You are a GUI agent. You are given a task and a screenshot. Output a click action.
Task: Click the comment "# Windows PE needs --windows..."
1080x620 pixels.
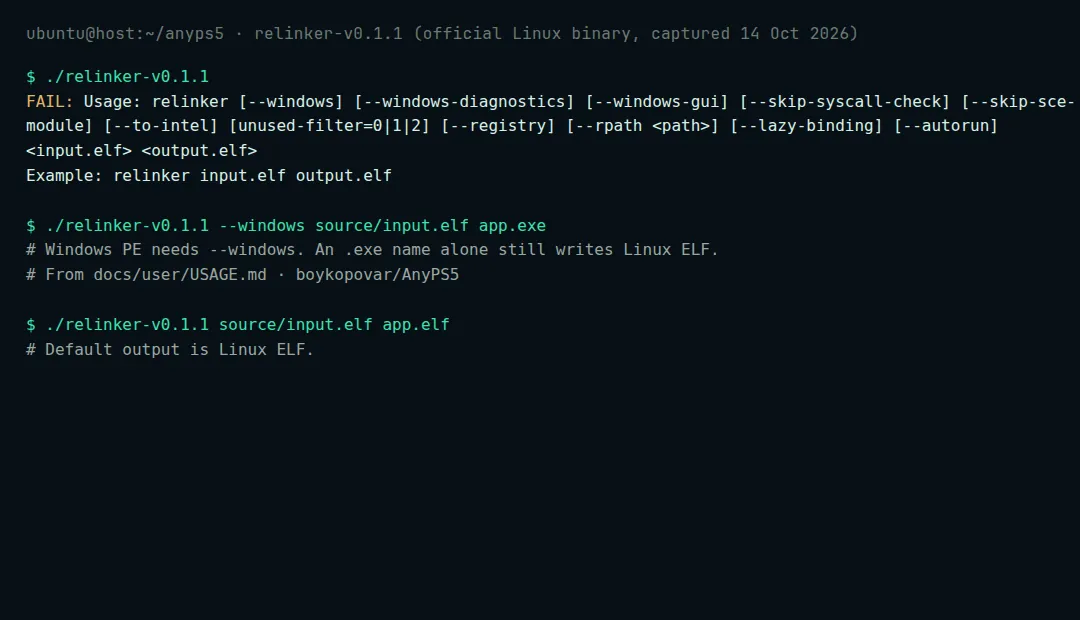click(372, 249)
